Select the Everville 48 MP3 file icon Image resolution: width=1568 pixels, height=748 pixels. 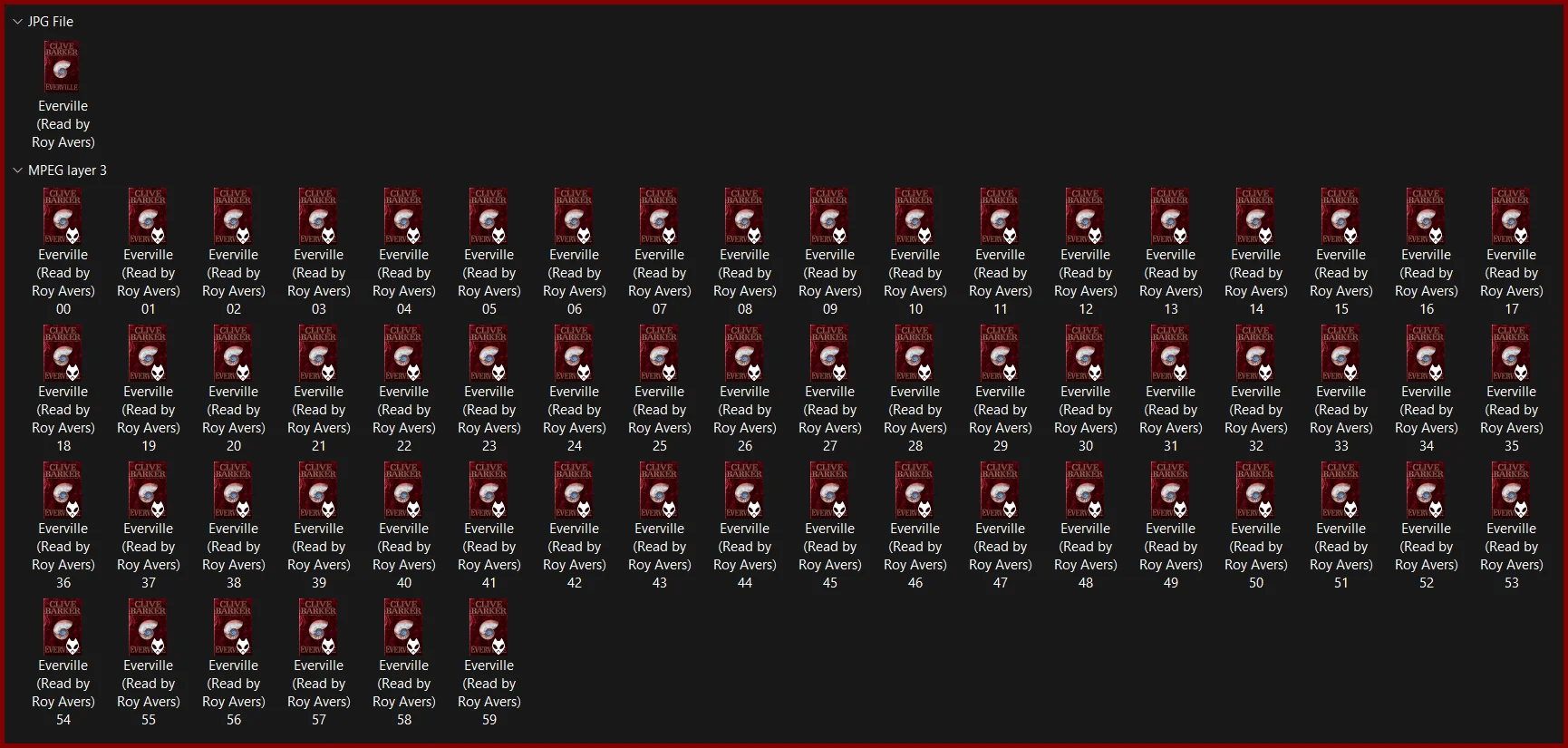[1085, 490]
